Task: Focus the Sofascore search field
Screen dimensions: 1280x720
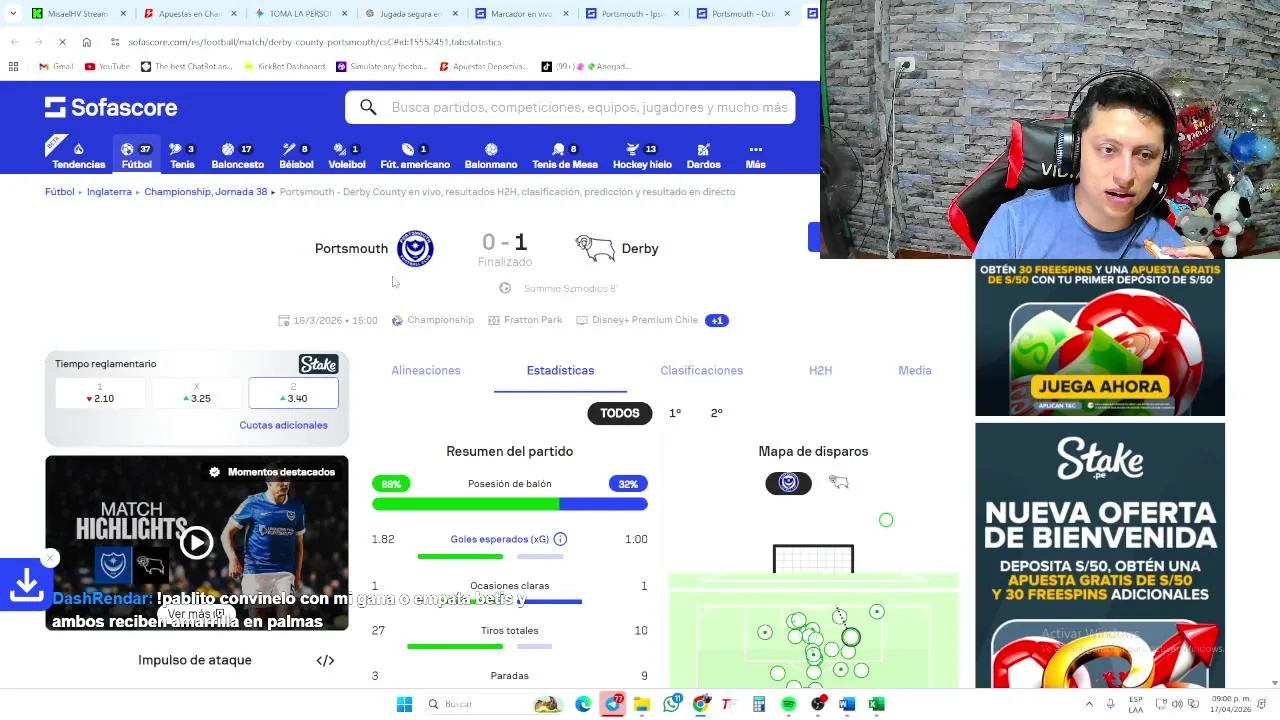Action: pyautogui.click(x=570, y=107)
